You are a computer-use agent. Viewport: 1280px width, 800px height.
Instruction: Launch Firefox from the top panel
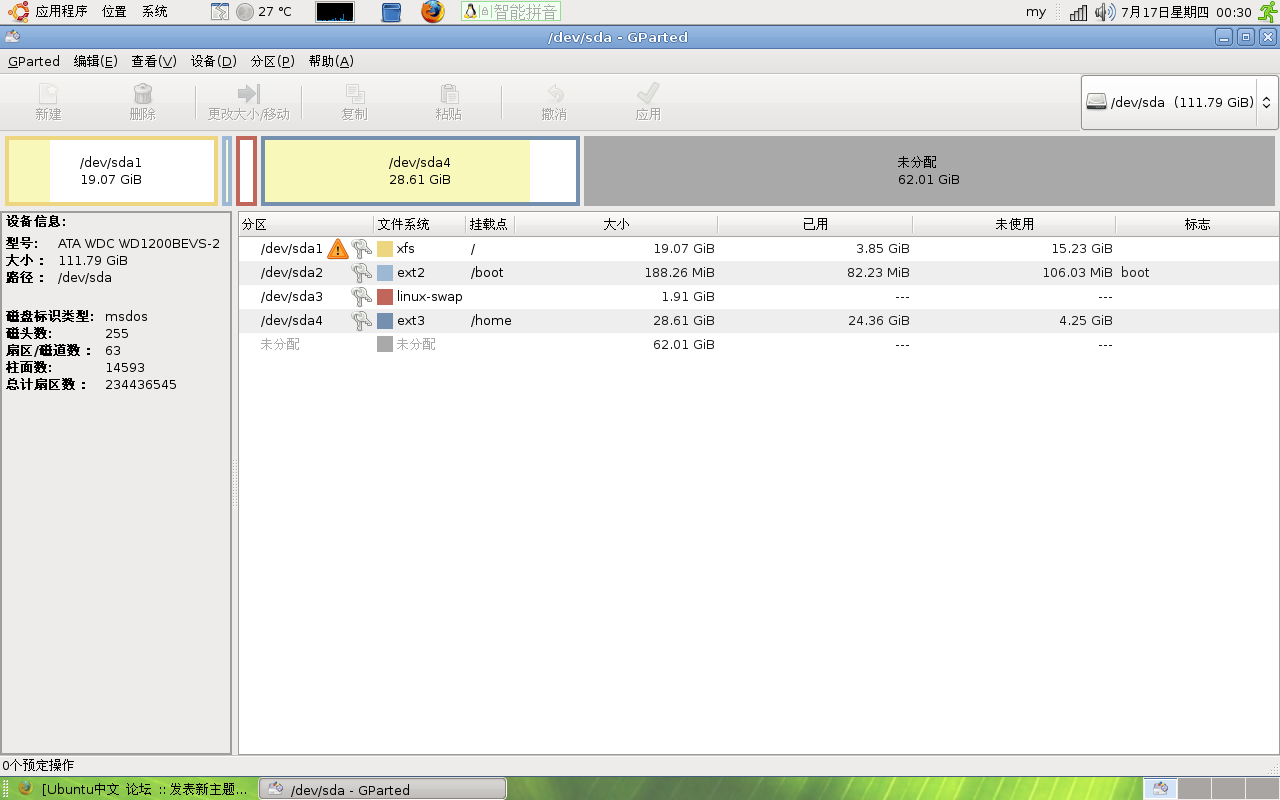coord(432,12)
